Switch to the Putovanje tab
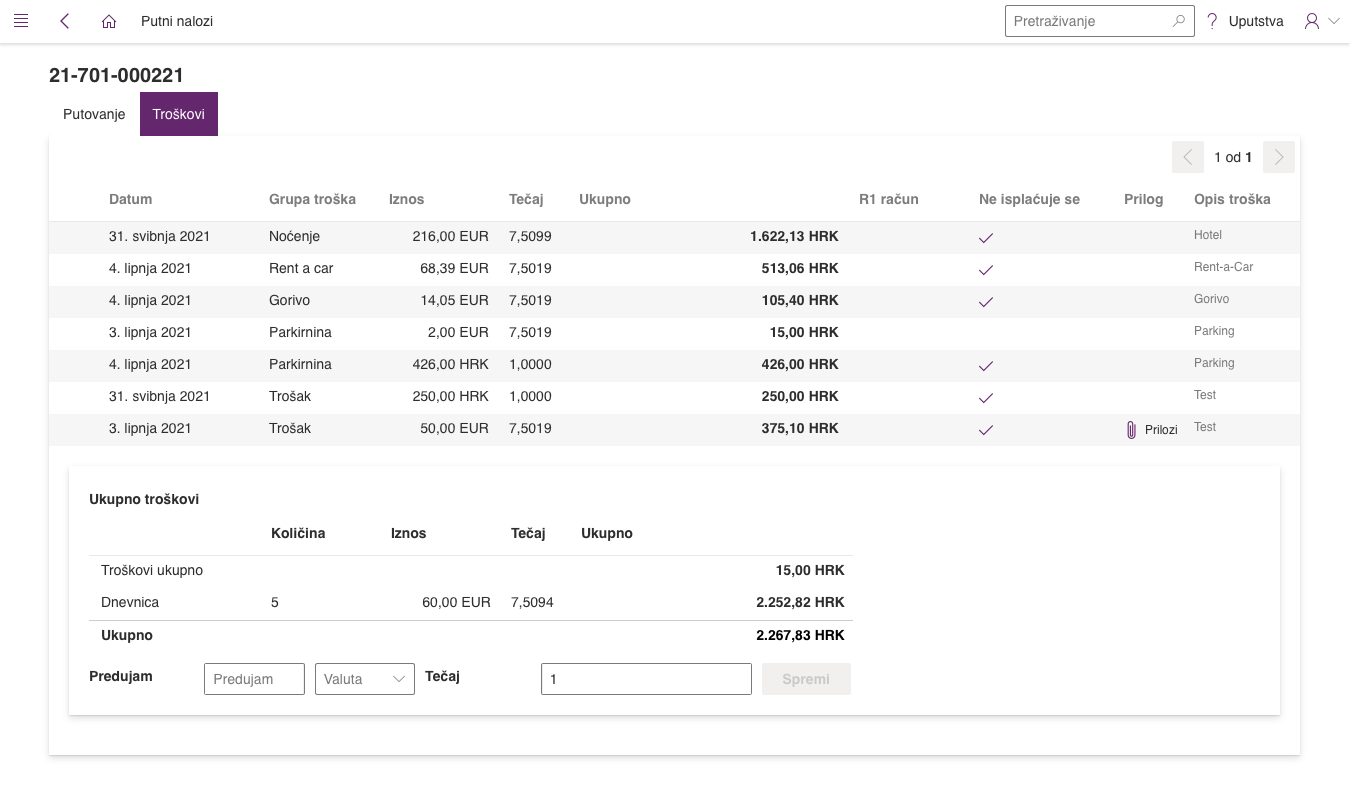 [94, 114]
